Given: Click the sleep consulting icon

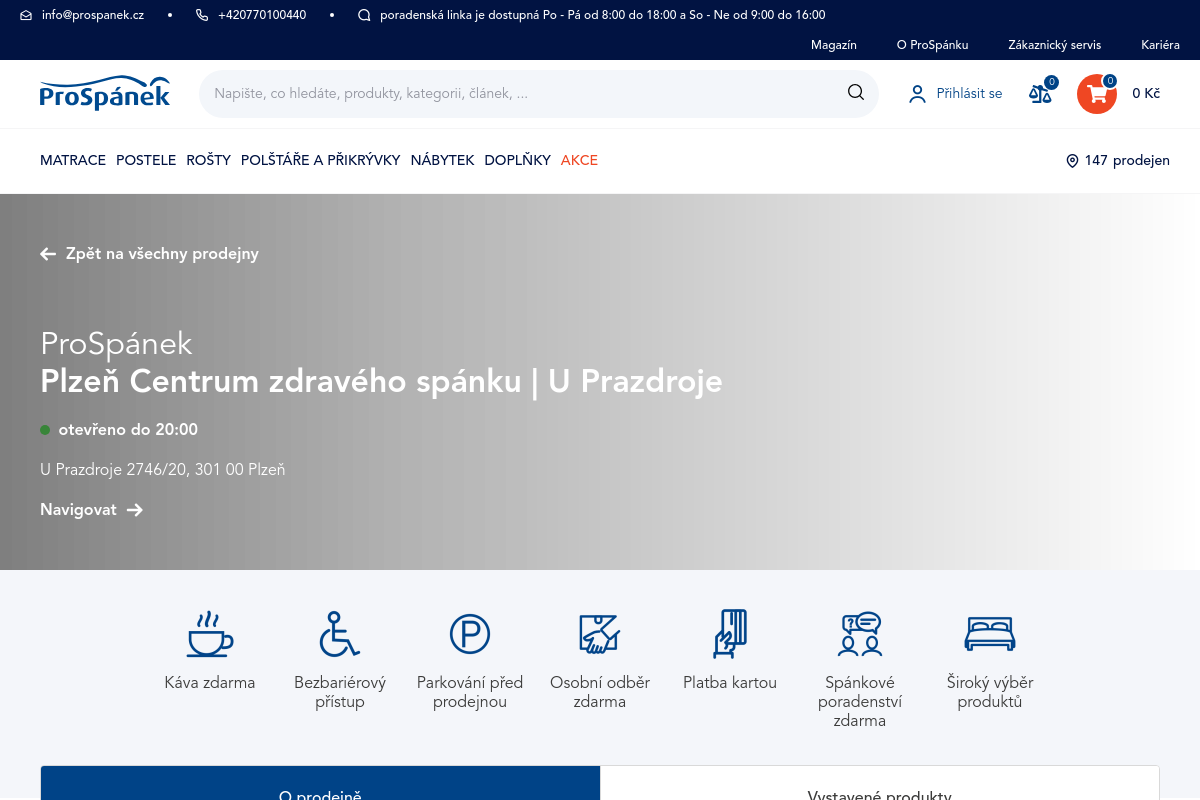Looking at the screenshot, I should [859, 633].
